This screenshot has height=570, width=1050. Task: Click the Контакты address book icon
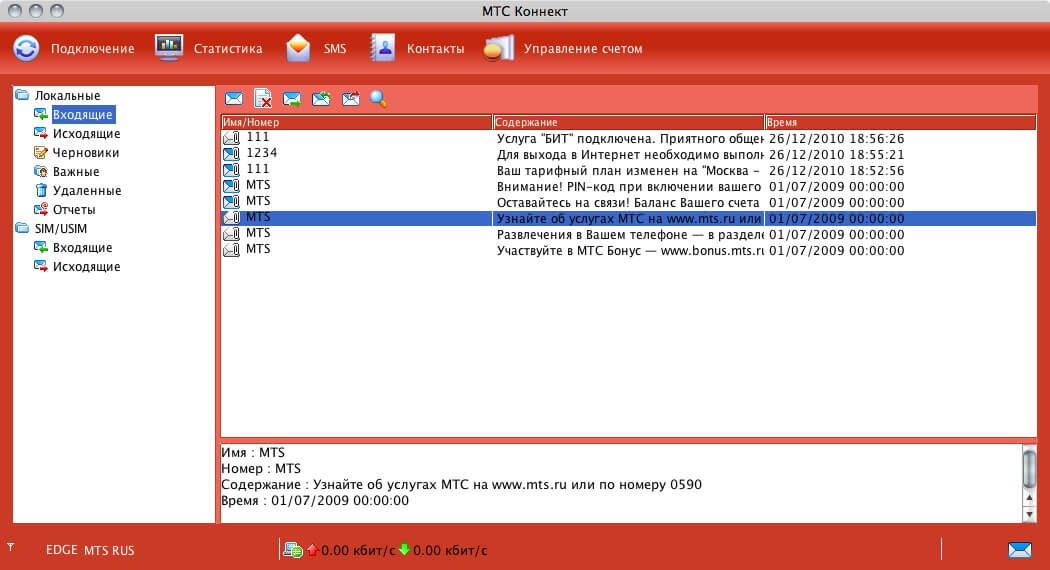(382, 48)
